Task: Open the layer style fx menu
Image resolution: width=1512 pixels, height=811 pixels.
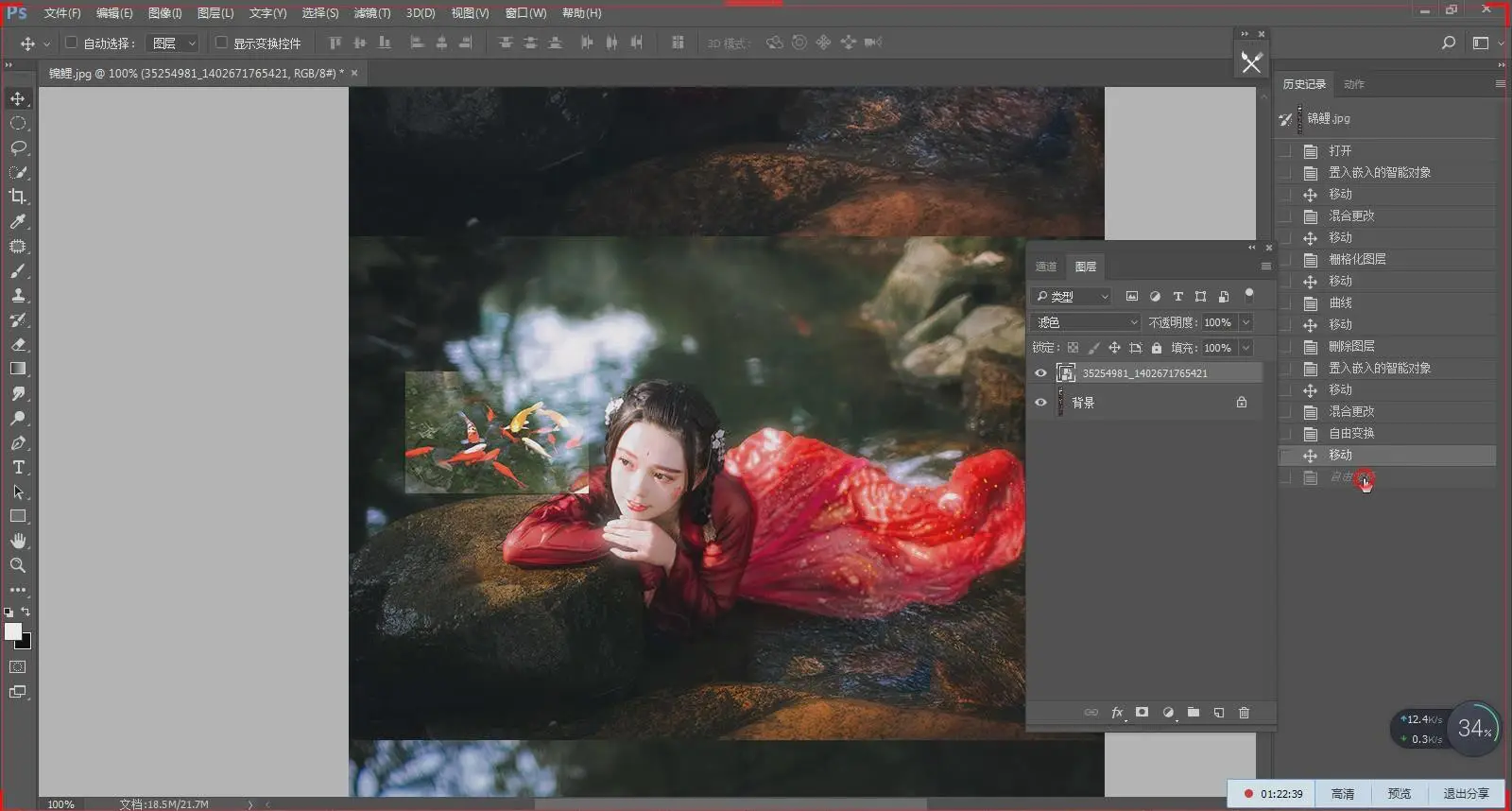Action: pyautogui.click(x=1117, y=713)
